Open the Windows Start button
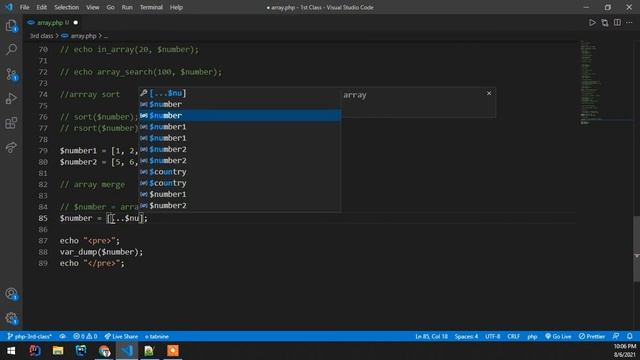 (x=11, y=351)
